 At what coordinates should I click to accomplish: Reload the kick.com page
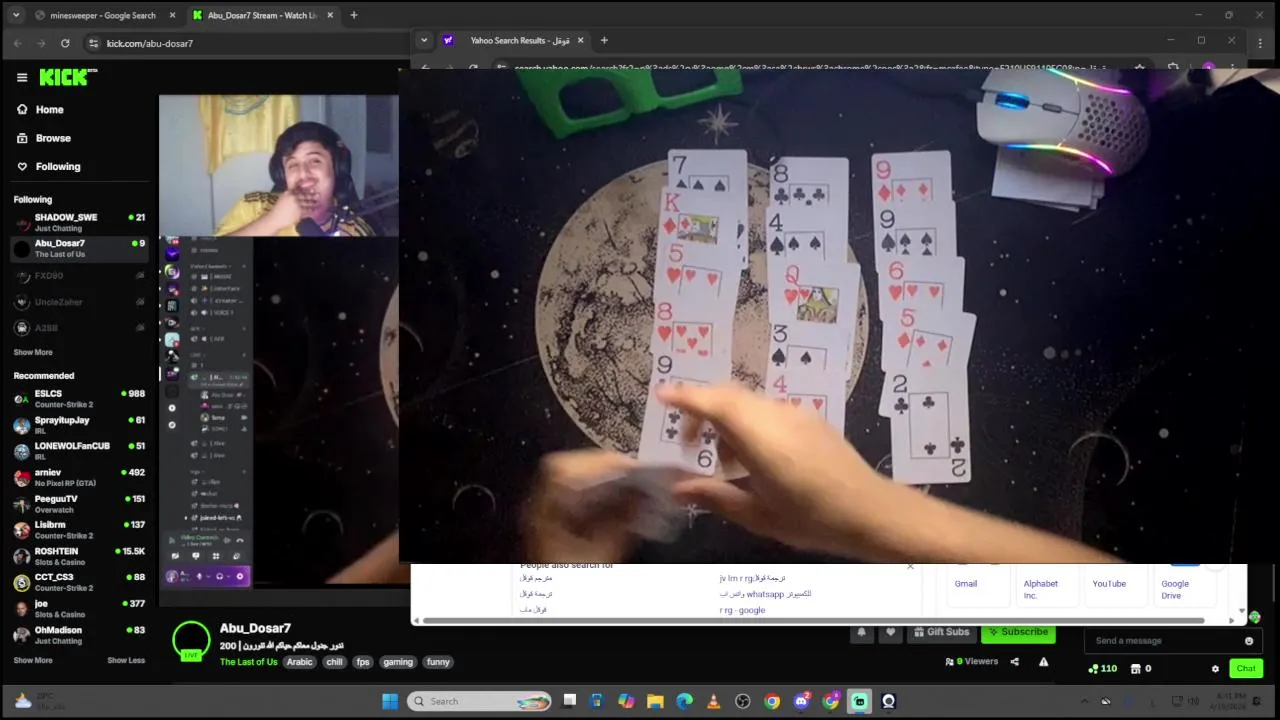coord(65,43)
